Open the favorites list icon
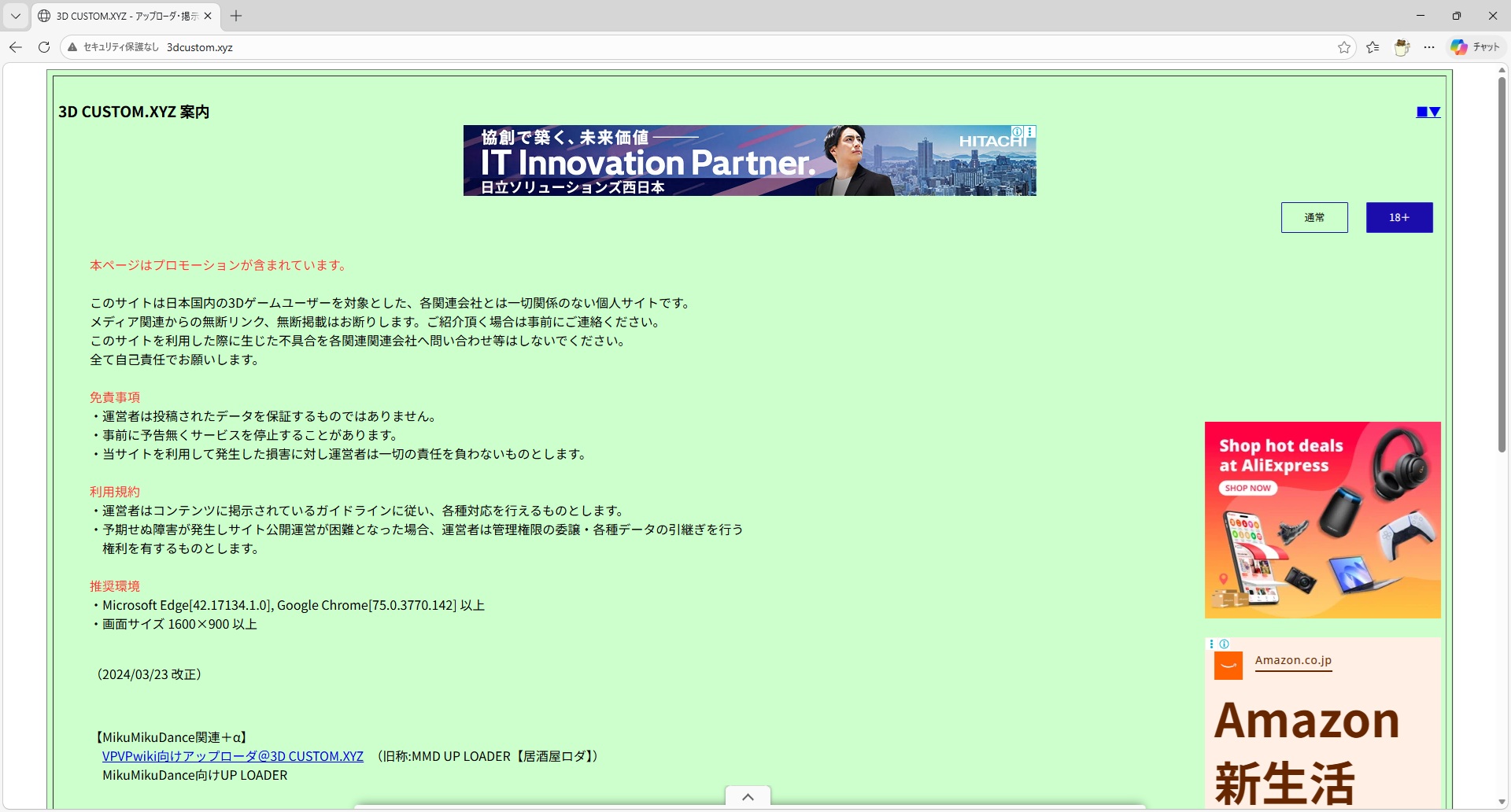The image size is (1511, 812). pyautogui.click(x=1373, y=47)
